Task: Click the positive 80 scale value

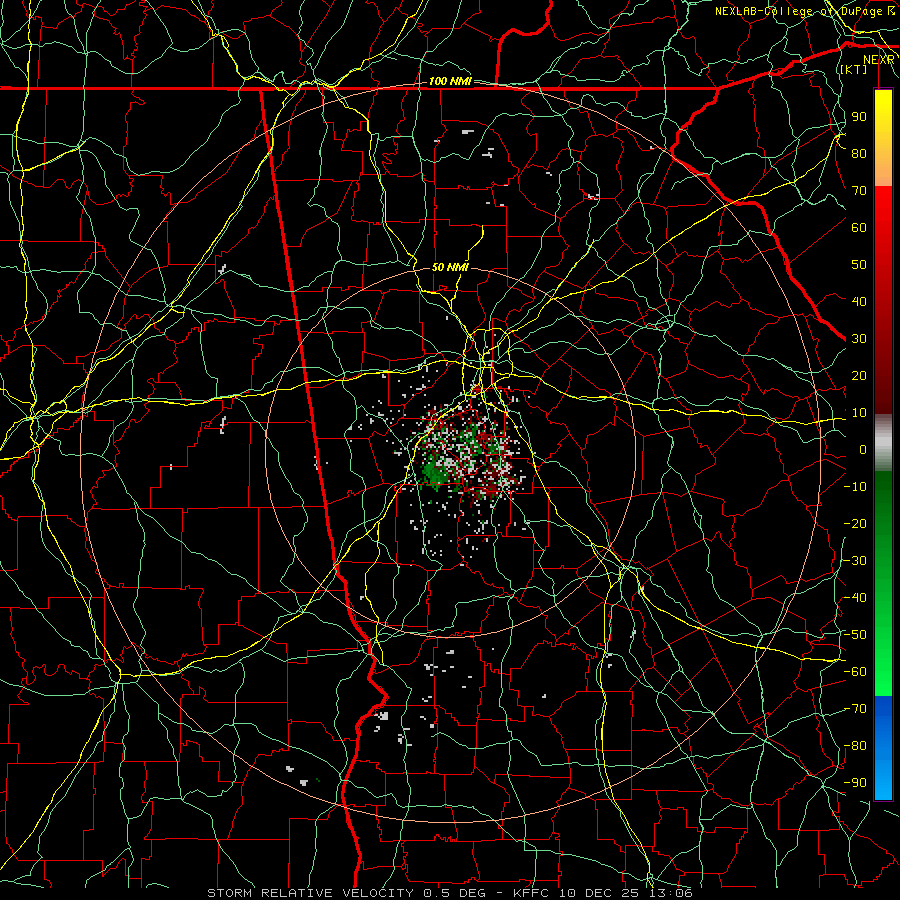Action: click(x=859, y=154)
